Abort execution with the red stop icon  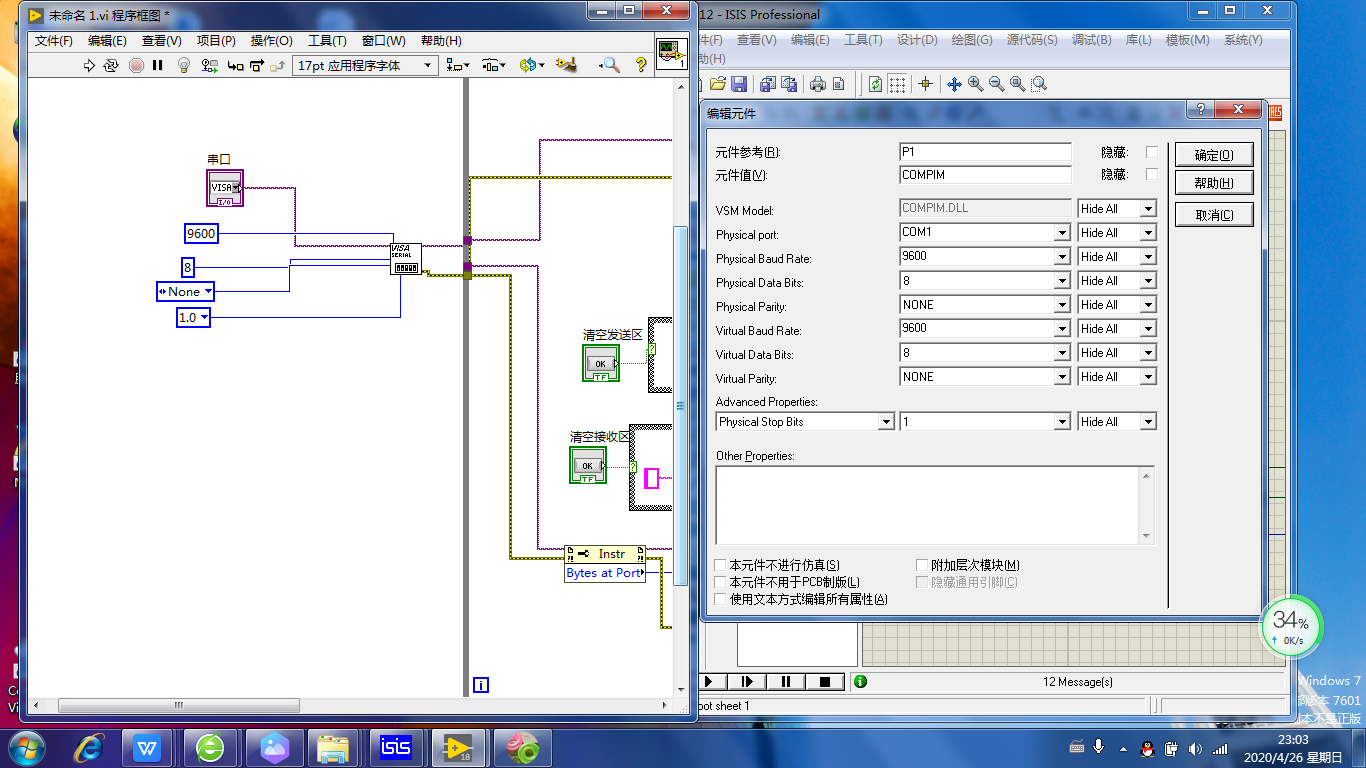pos(135,65)
